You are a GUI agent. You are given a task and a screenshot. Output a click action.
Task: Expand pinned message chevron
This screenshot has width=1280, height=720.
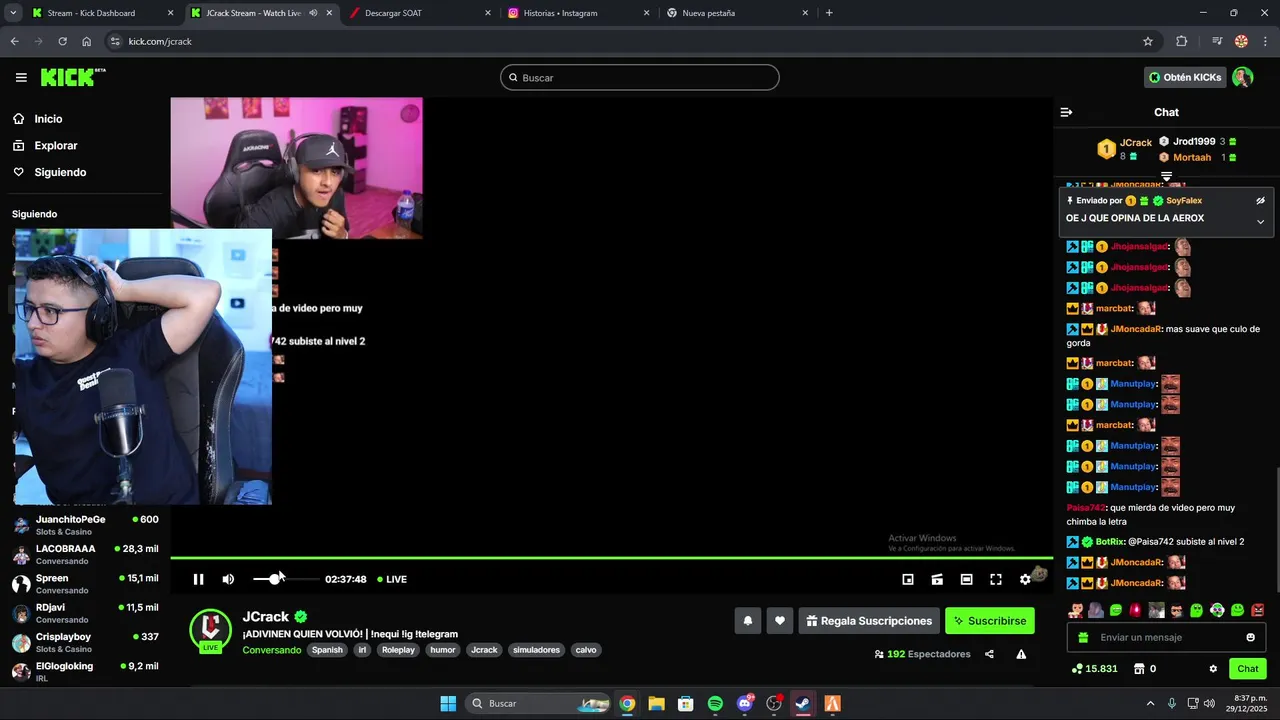[x=1260, y=222]
